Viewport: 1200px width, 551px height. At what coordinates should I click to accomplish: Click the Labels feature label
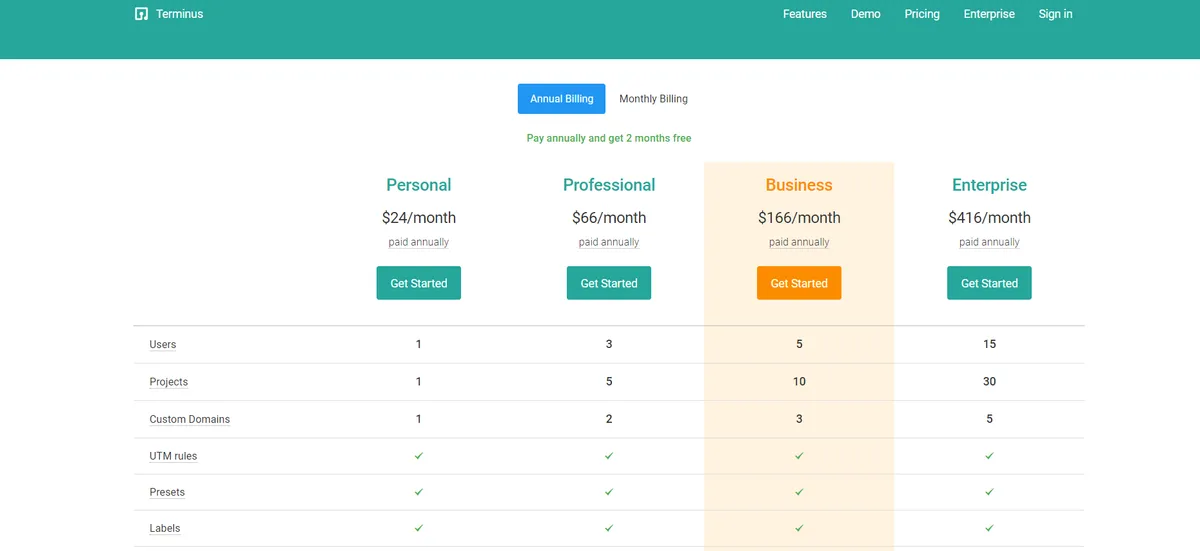[164, 528]
